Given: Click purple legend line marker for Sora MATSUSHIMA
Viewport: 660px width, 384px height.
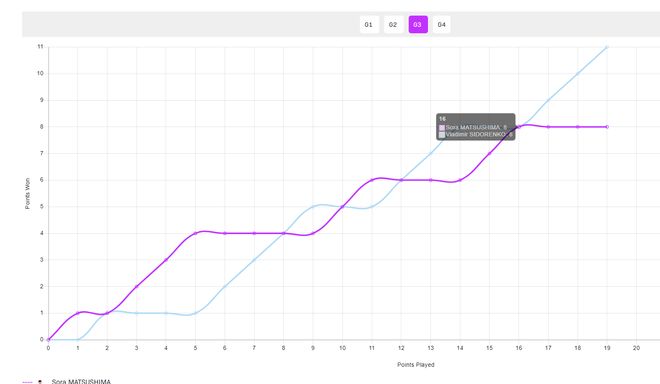Looking at the screenshot, I should [x=27, y=382].
